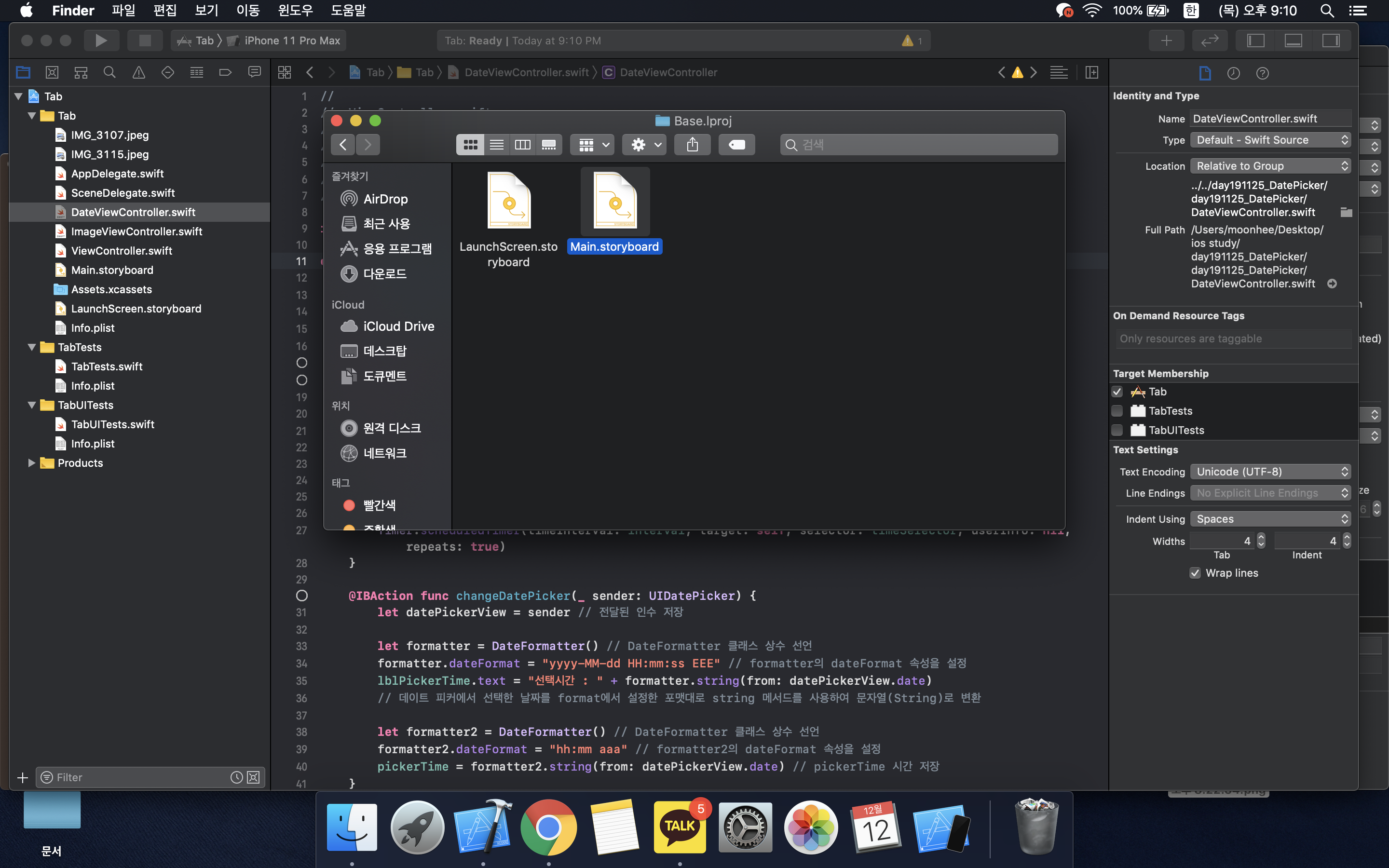Enable TabTests target membership checkbox
Screen dimensions: 1389x868
[x=1117, y=411]
